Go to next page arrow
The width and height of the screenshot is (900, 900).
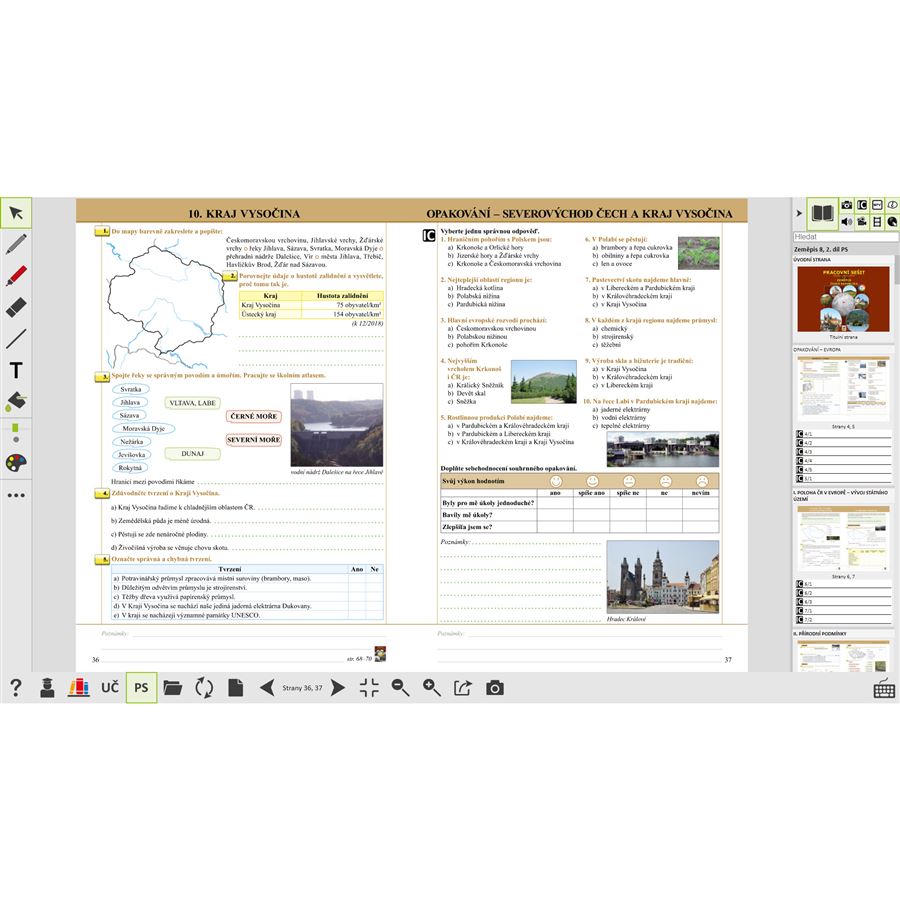coord(338,687)
